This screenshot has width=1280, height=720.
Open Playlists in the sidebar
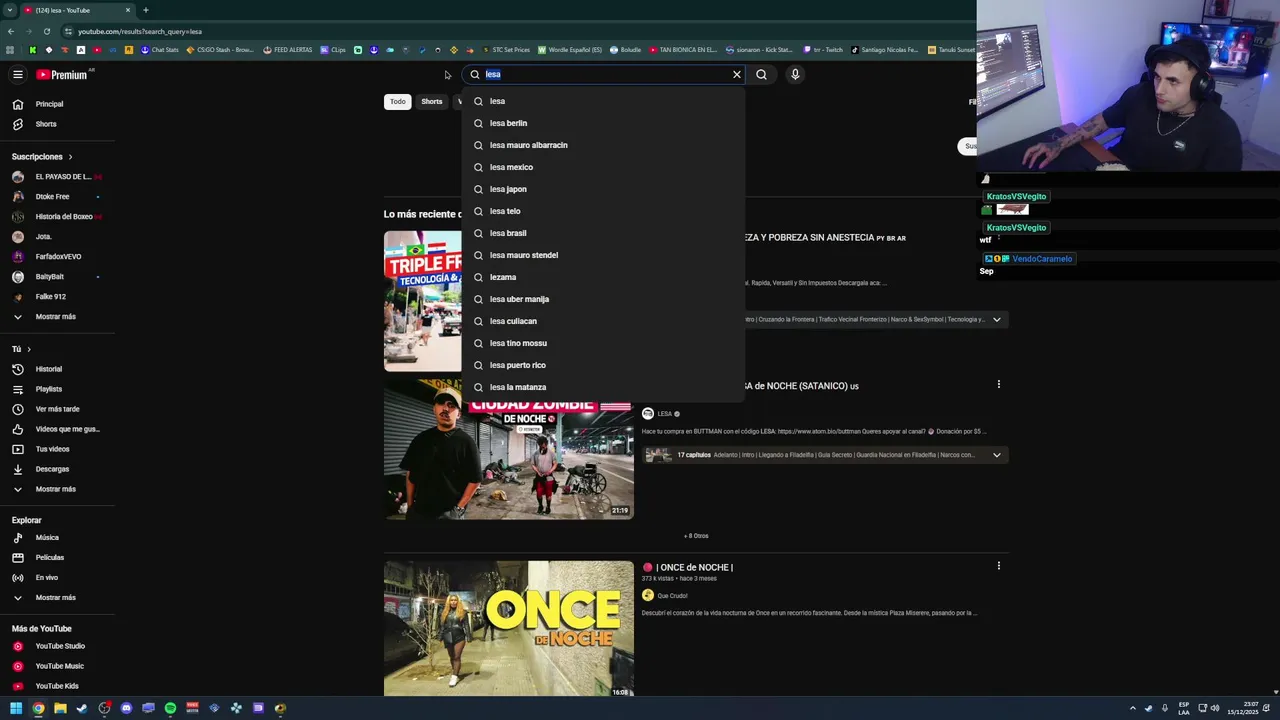(x=48, y=389)
